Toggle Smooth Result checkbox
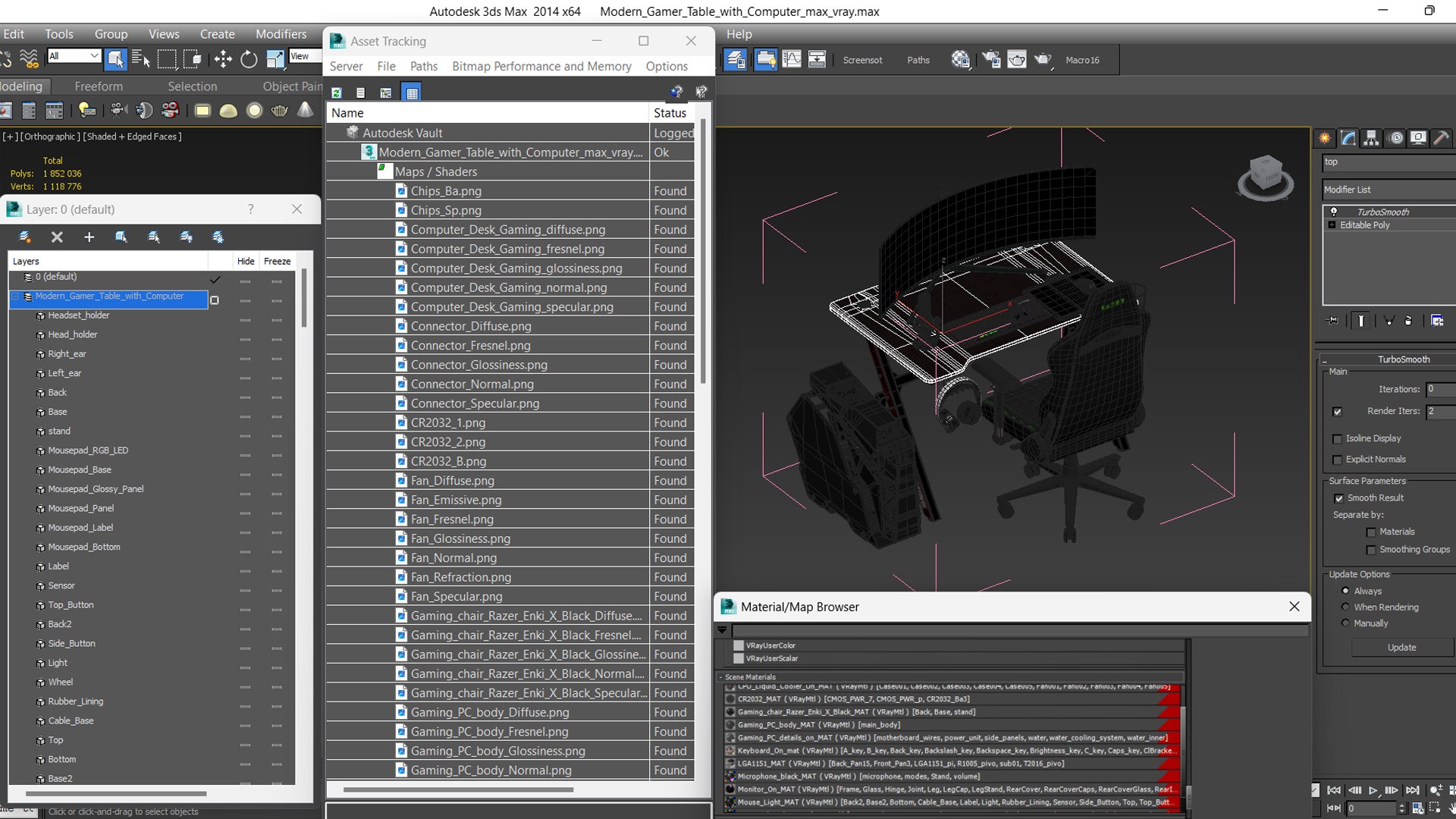 (1338, 498)
